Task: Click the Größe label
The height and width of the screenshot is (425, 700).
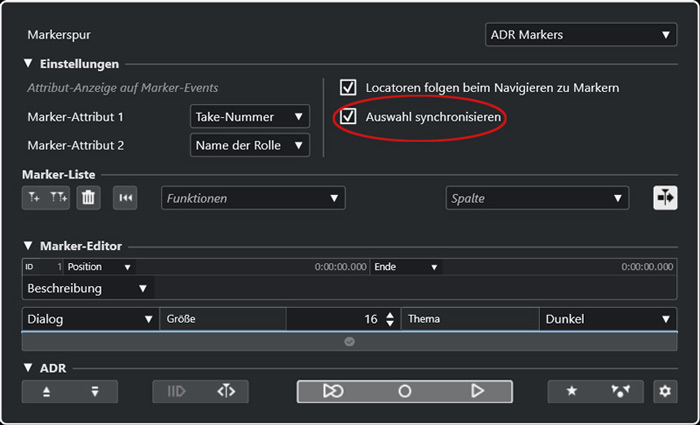Action: (181, 319)
